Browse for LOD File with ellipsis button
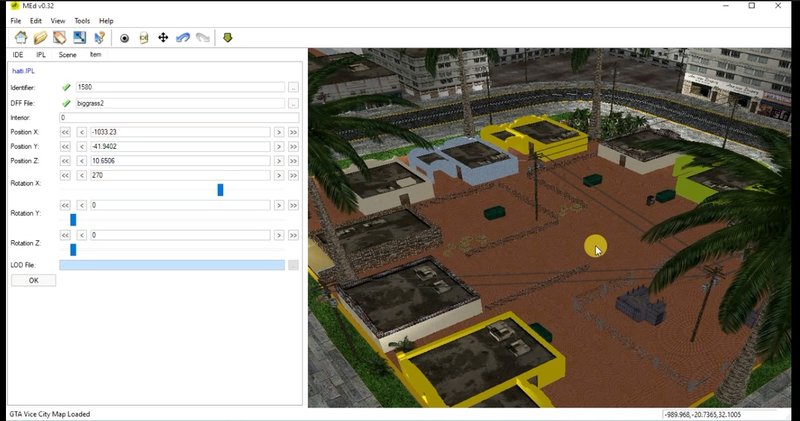The width and height of the screenshot is (800, 421). pyautogui.click(x=293, y=265)
